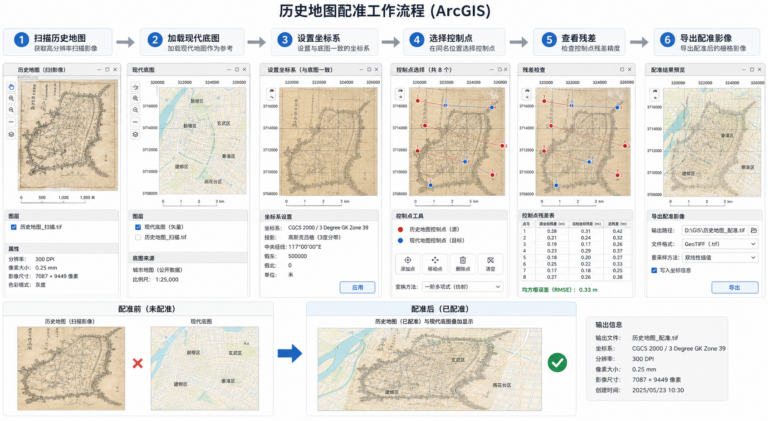The width and height of the screenshot is (768, 421).
Task: Maximize the 残差检查 window
Action: (622, 70)
